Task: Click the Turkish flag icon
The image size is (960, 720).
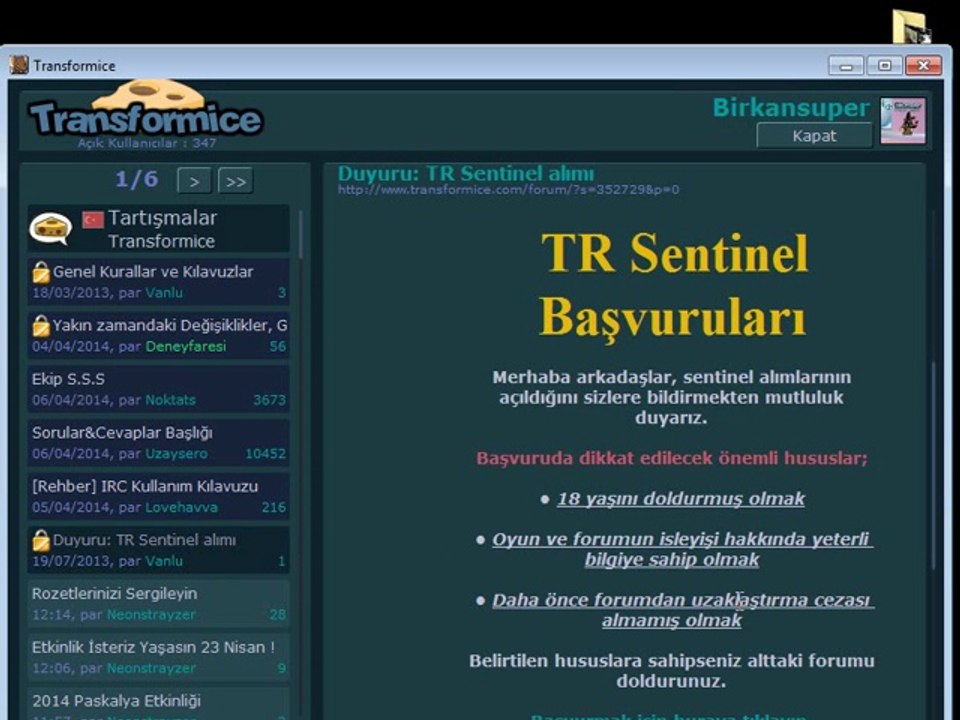Action: tap(93, 219)
